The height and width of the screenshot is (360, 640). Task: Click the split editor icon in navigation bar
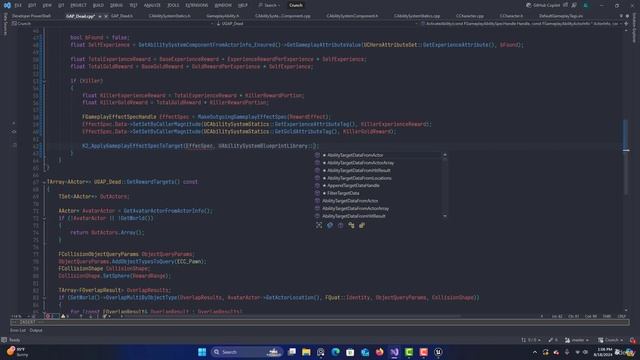pyautogui.click(x=626, y=24)
